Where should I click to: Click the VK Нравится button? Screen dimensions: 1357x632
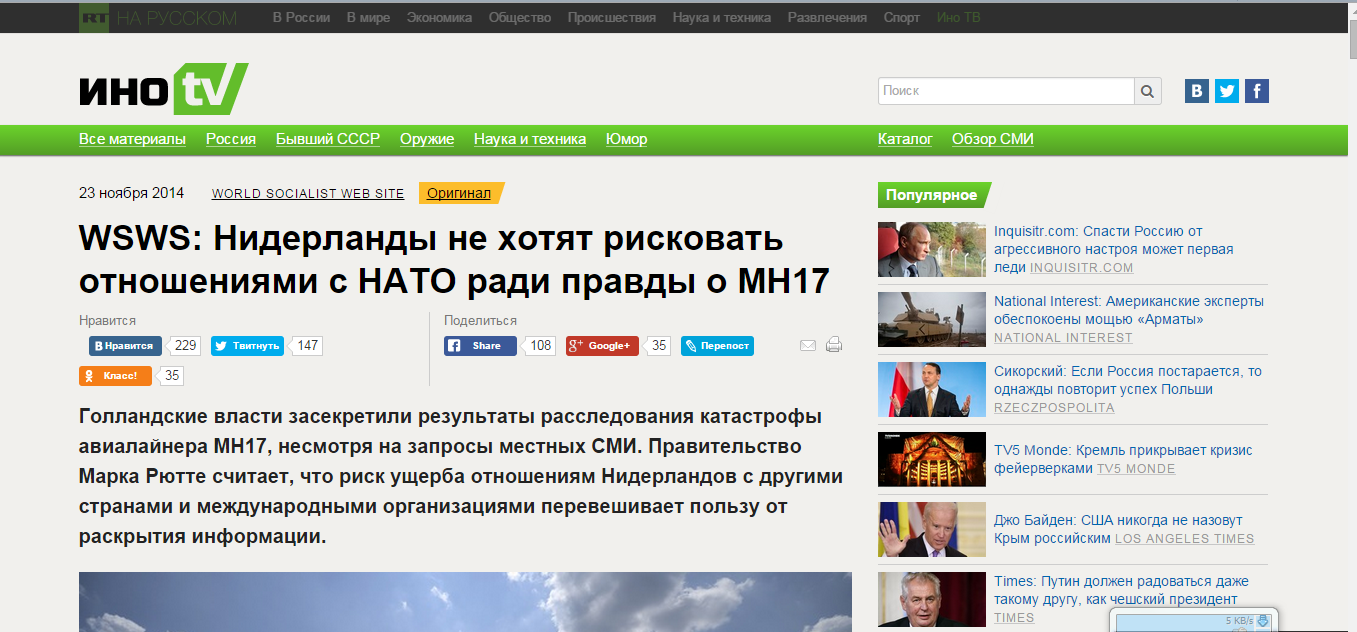click(x=126, y=346)
